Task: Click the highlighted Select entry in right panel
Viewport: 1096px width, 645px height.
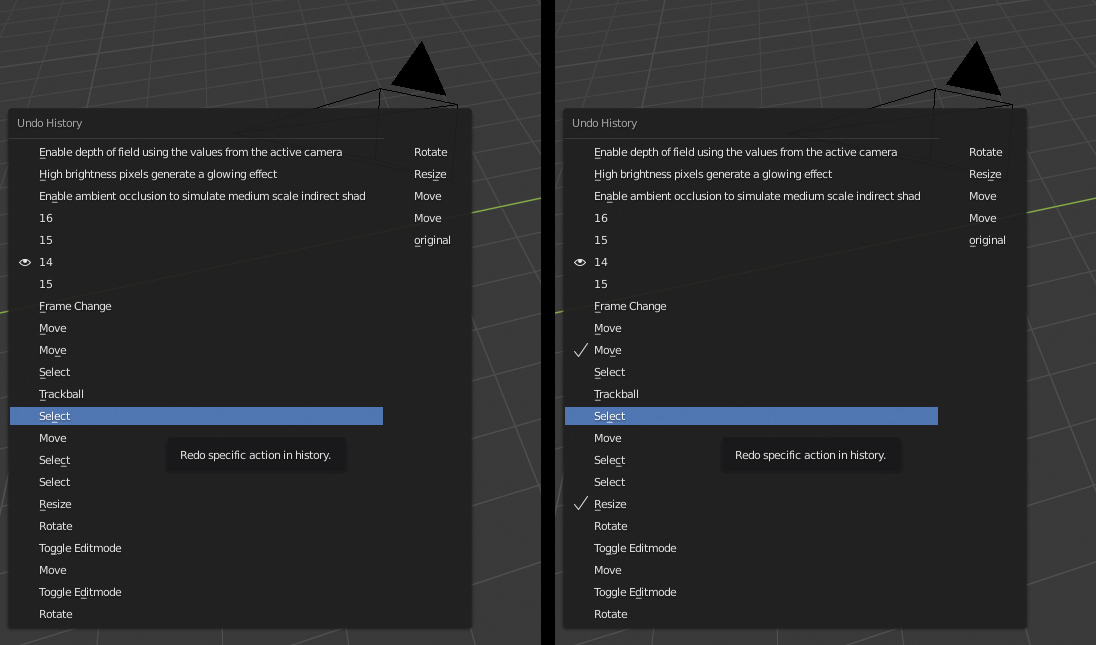Action: pos(751,416)
